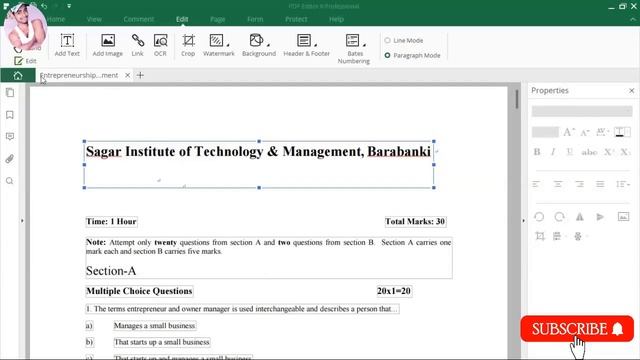640x360 pixels.
Task: Open the View ribbon tab
Action: [94, 19]
